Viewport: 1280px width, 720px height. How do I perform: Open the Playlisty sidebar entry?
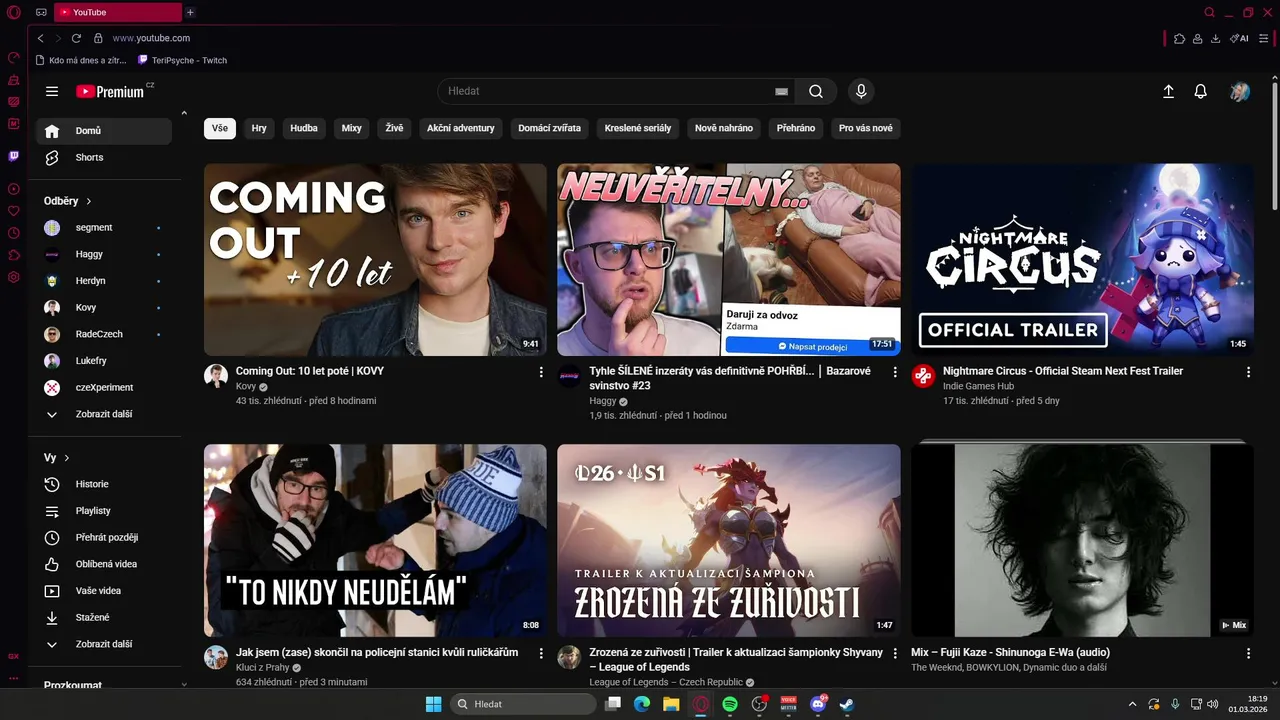click(x=104, y=511)
